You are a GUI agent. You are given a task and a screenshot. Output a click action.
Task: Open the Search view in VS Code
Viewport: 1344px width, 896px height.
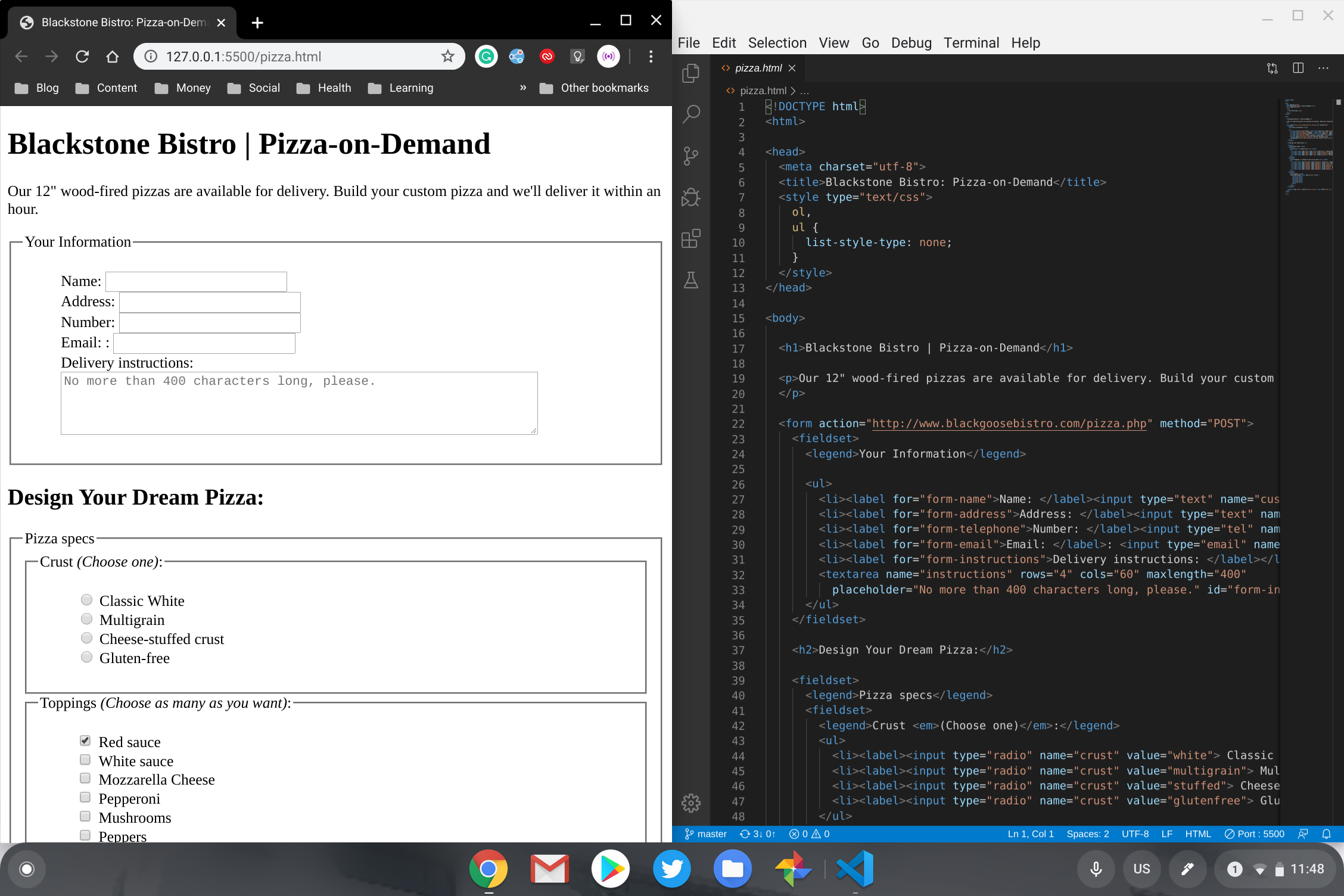(691, 114)
